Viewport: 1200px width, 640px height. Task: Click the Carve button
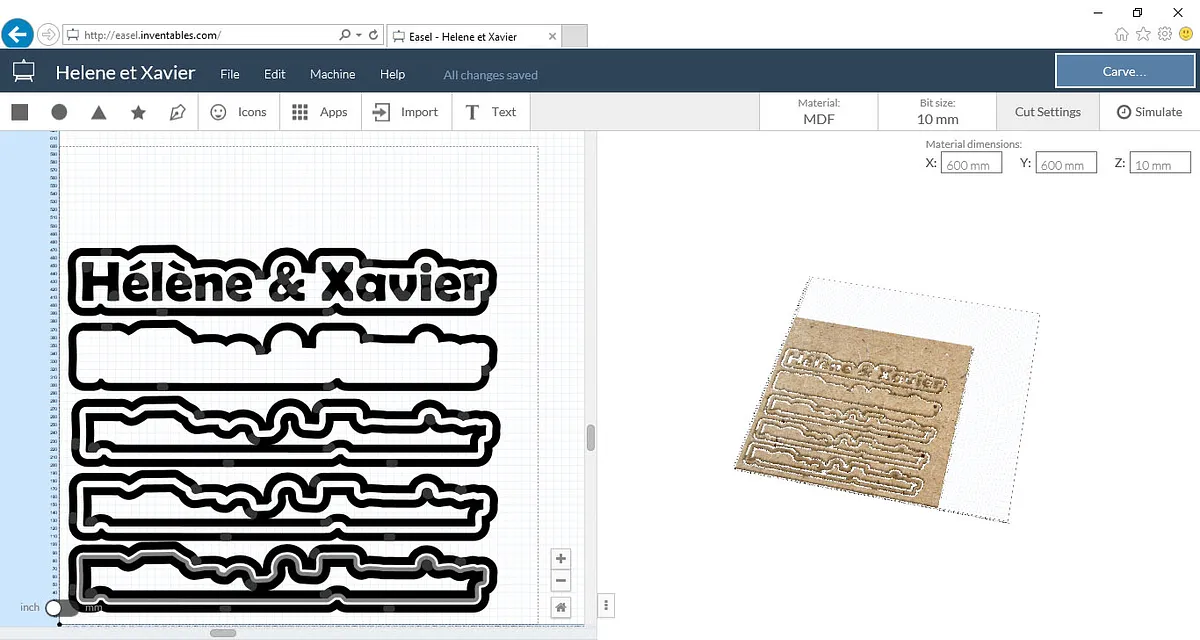click(1124, 72)
